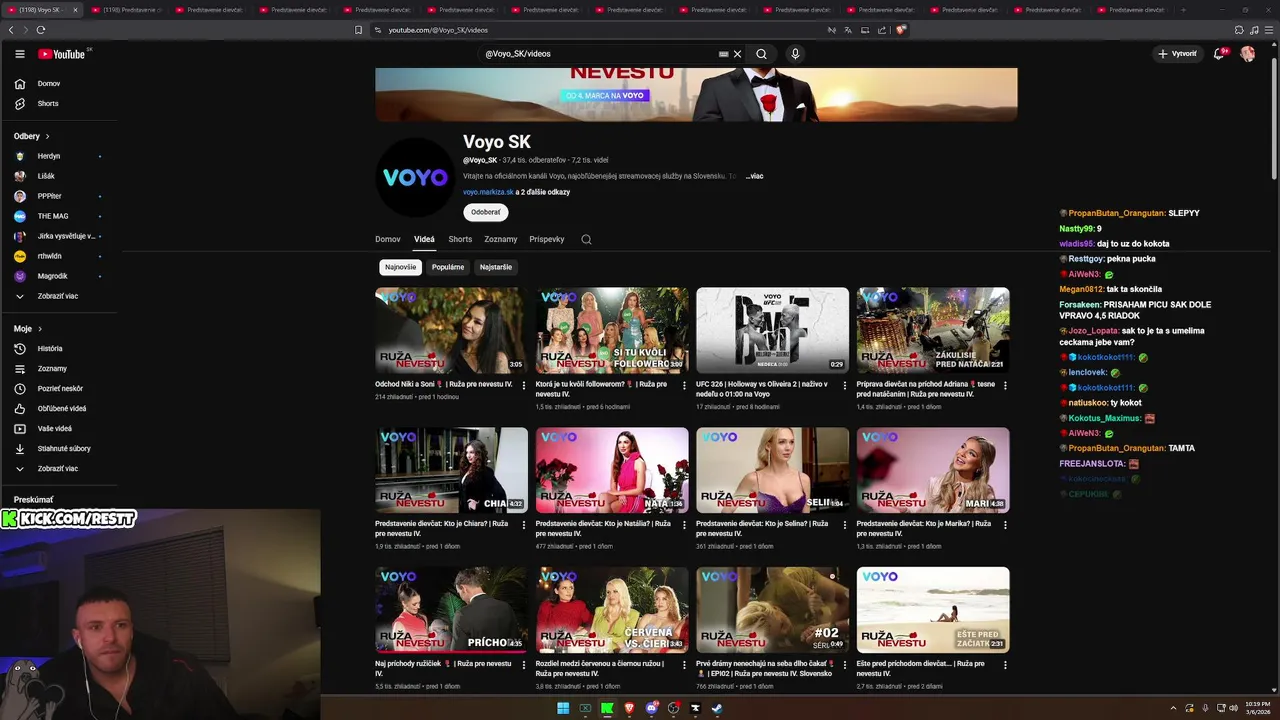Close the first browser tab

pos(75,10)
